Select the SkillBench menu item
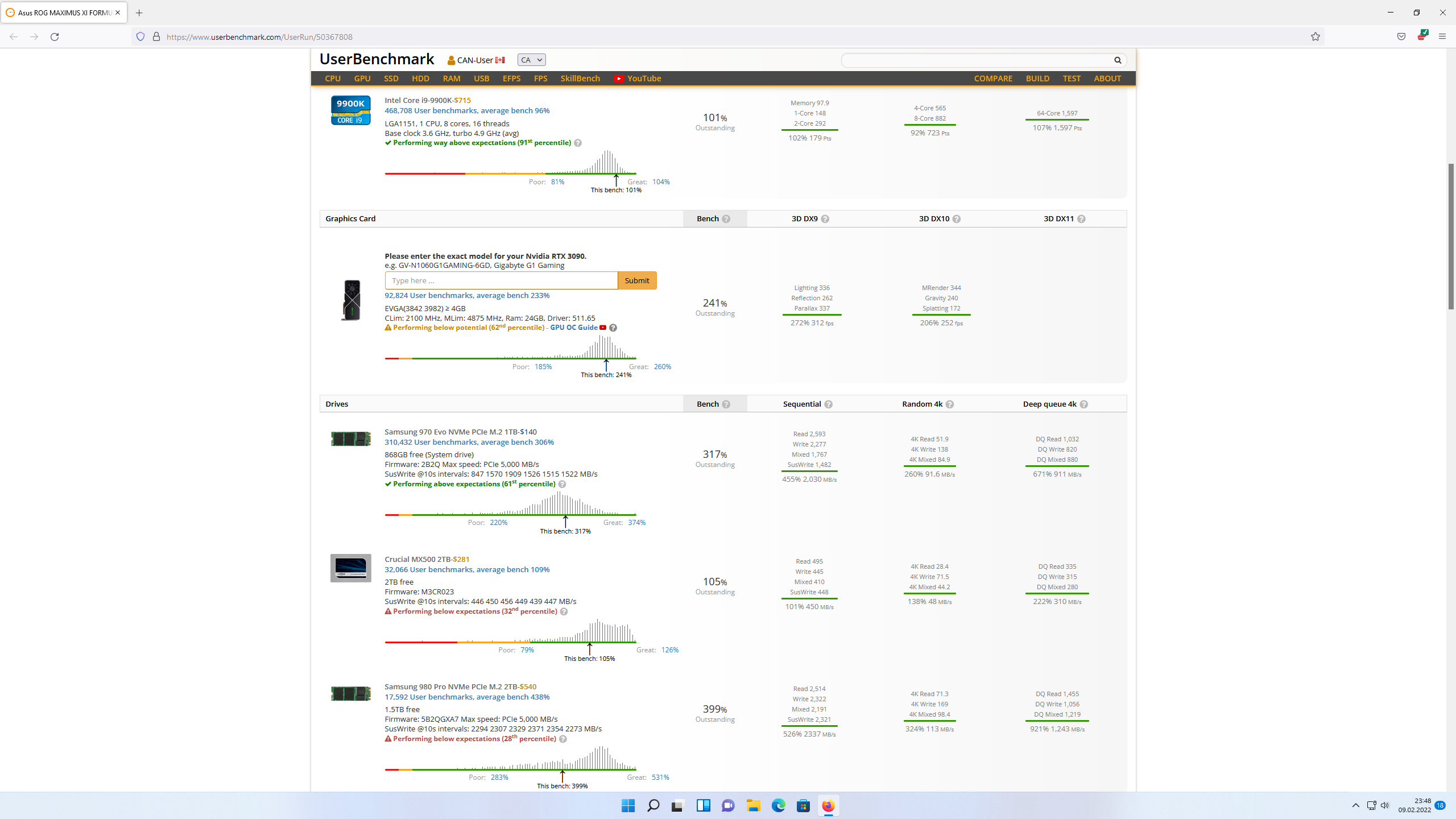Screen dimensions: 1456x819 coord(580,78)
